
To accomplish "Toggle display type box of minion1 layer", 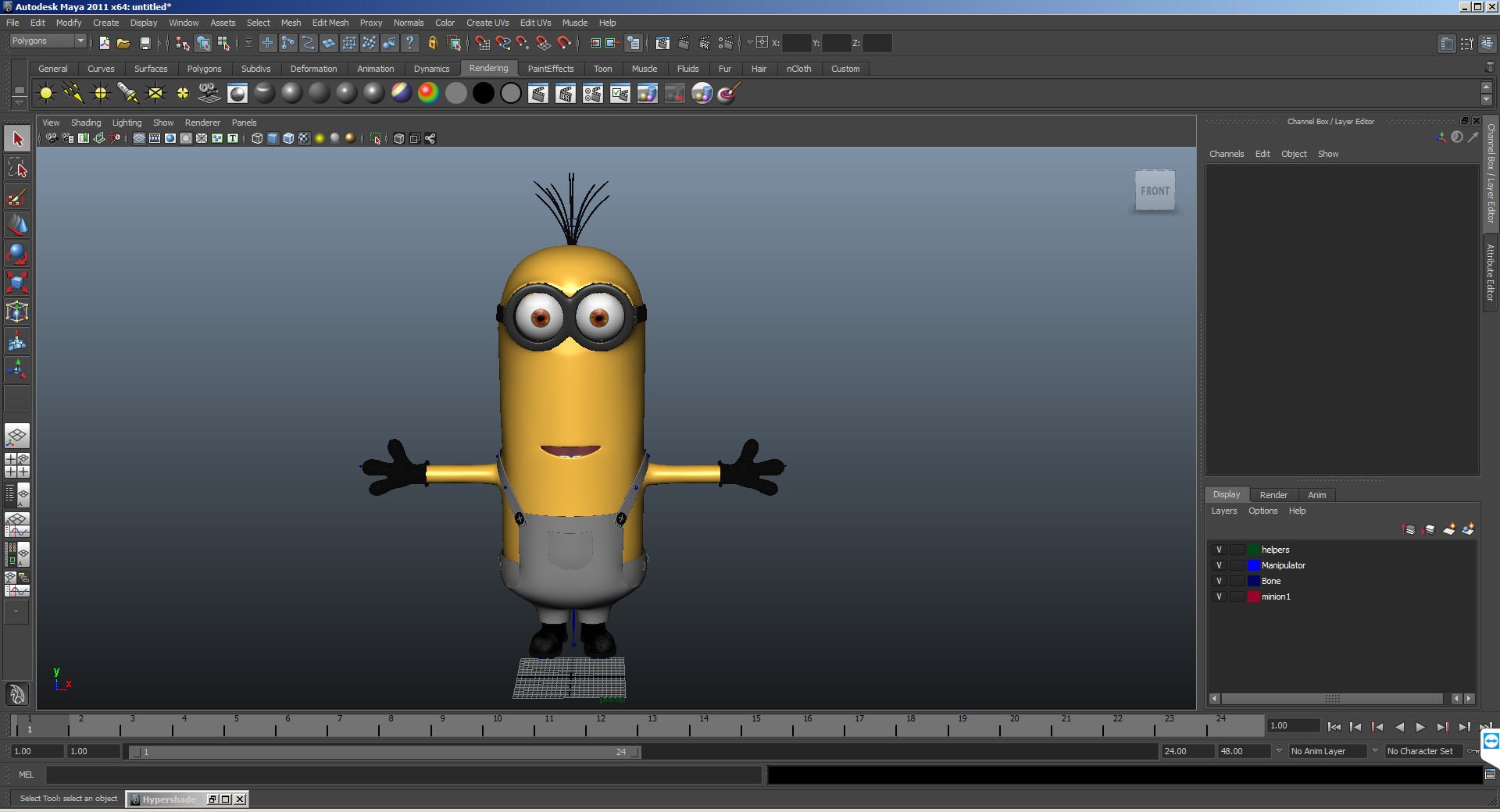I will point(1237,597).
